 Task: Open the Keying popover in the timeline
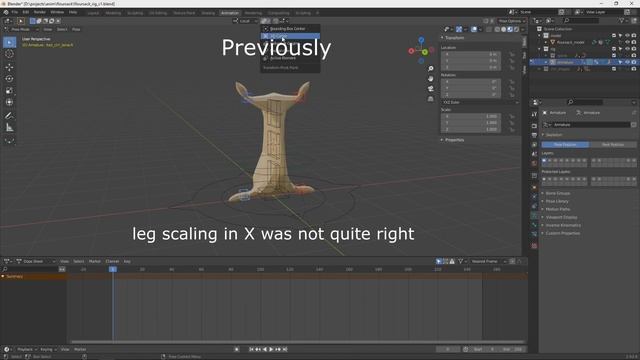[x=49, y=349]
